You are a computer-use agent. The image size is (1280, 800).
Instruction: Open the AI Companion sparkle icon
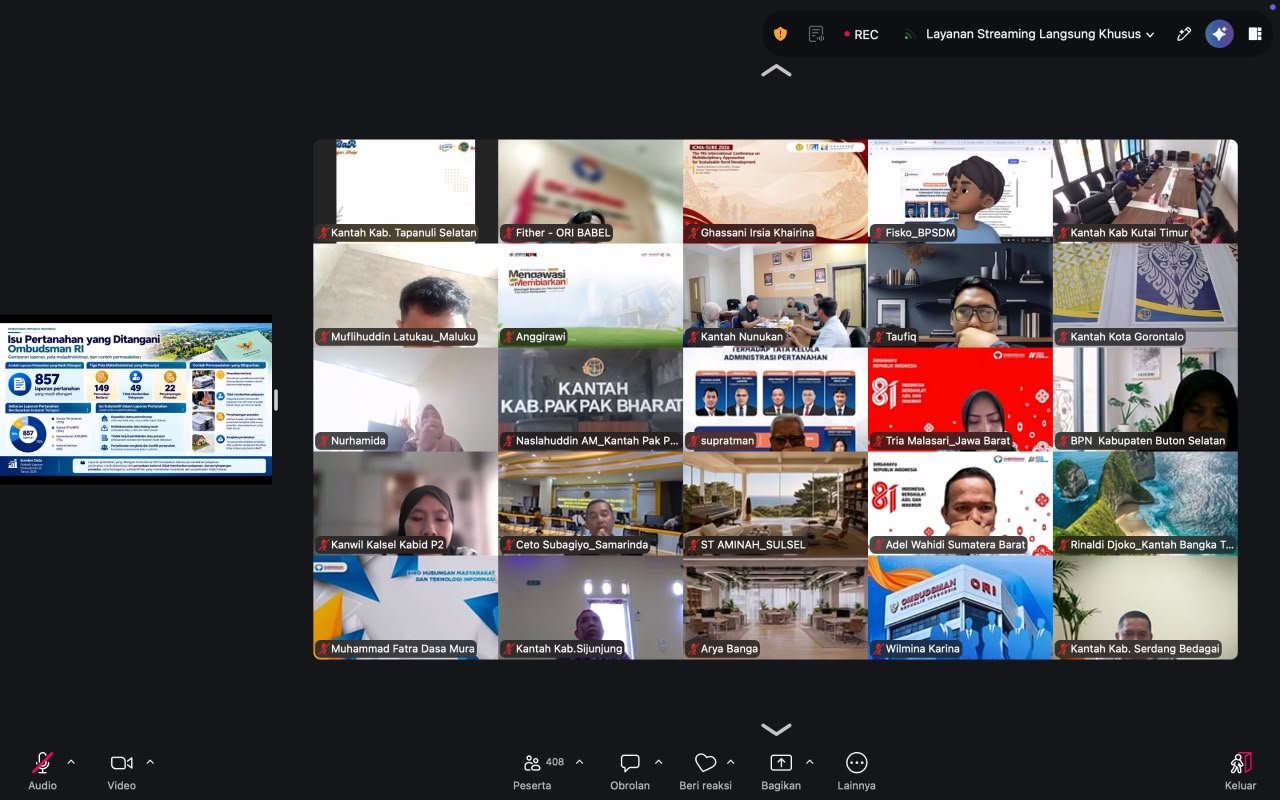pyautogui.click(x=1219, y=34)
